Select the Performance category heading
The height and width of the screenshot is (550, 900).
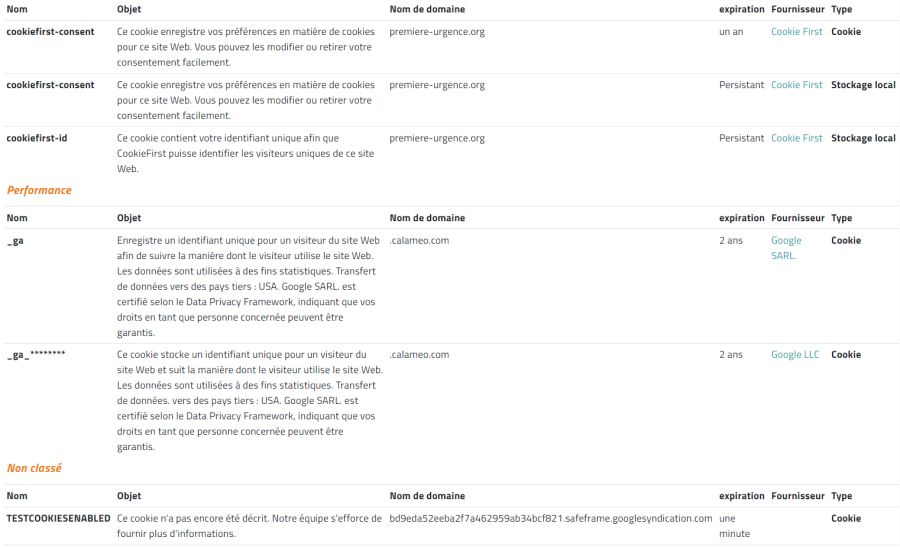click(x=39, y=190)
